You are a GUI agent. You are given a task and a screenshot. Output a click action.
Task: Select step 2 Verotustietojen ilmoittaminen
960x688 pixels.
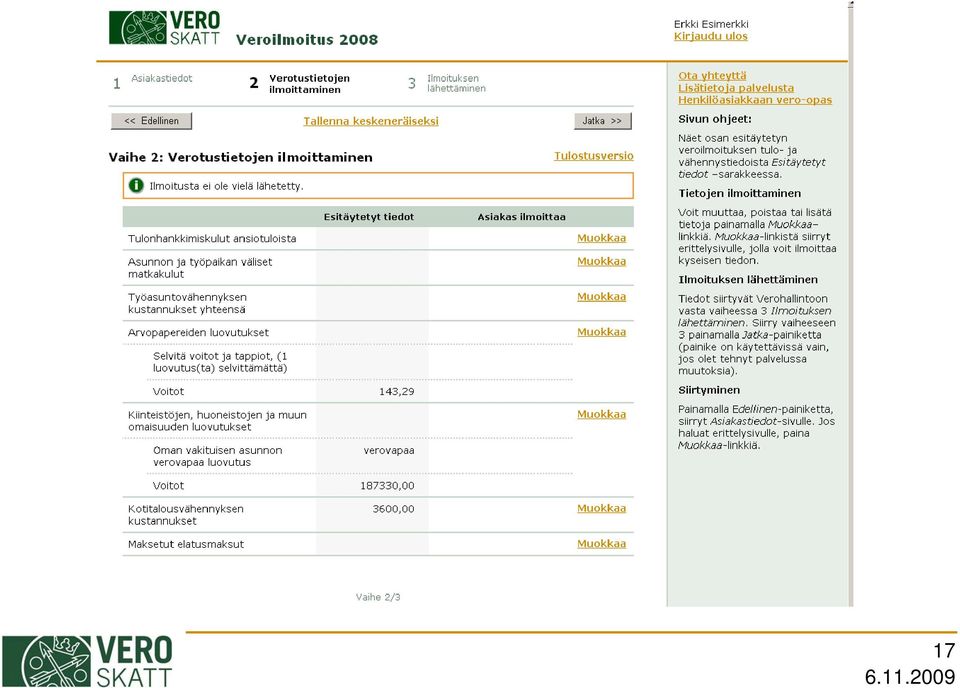pos(300,83)
